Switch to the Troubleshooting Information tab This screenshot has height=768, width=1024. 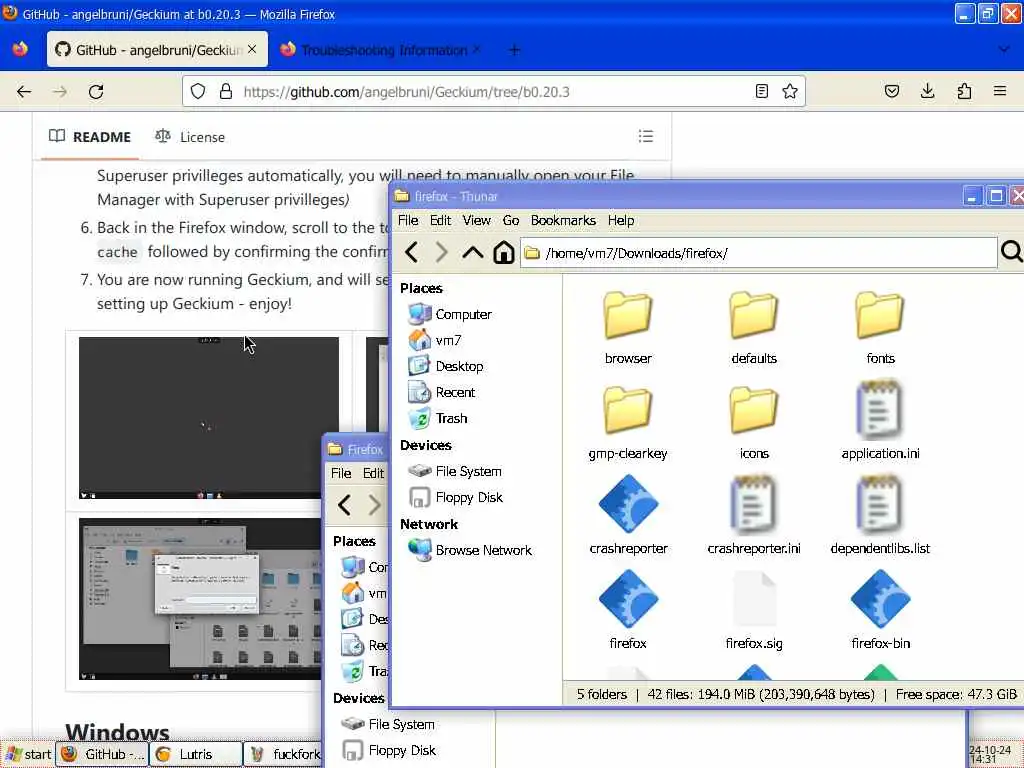point(383,50)
